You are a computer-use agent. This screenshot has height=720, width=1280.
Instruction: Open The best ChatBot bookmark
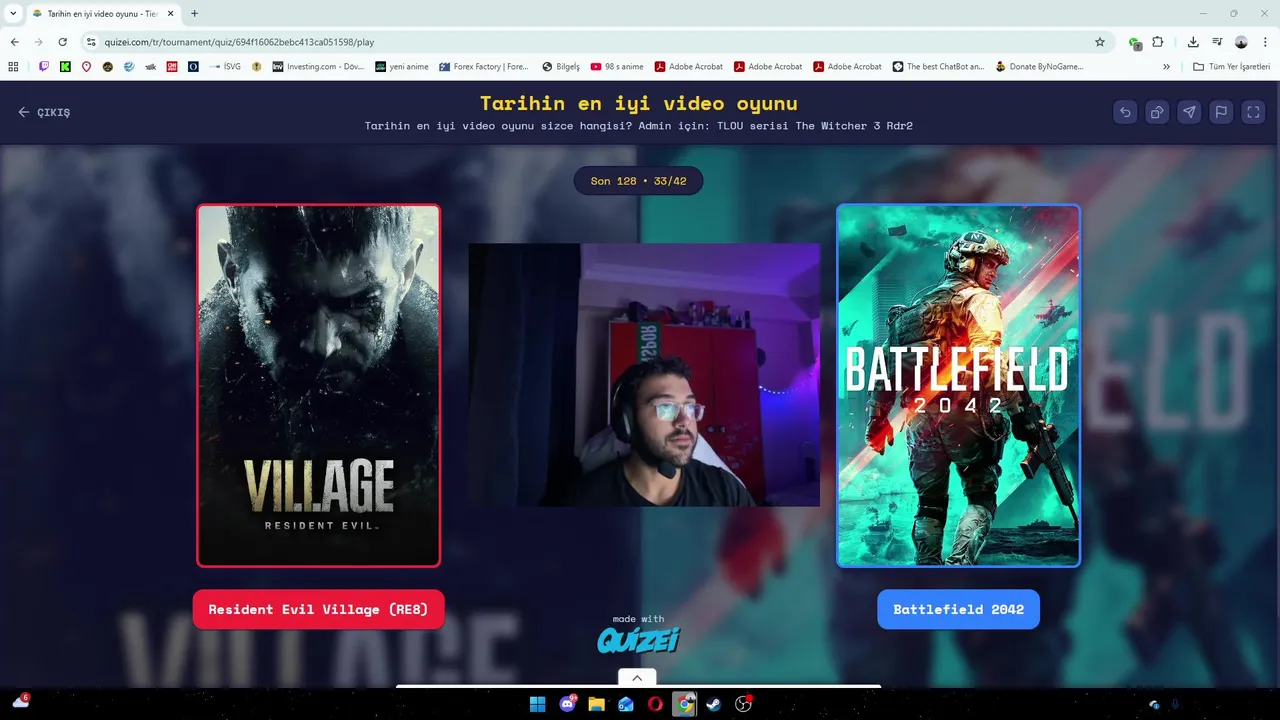click(939, 67)
